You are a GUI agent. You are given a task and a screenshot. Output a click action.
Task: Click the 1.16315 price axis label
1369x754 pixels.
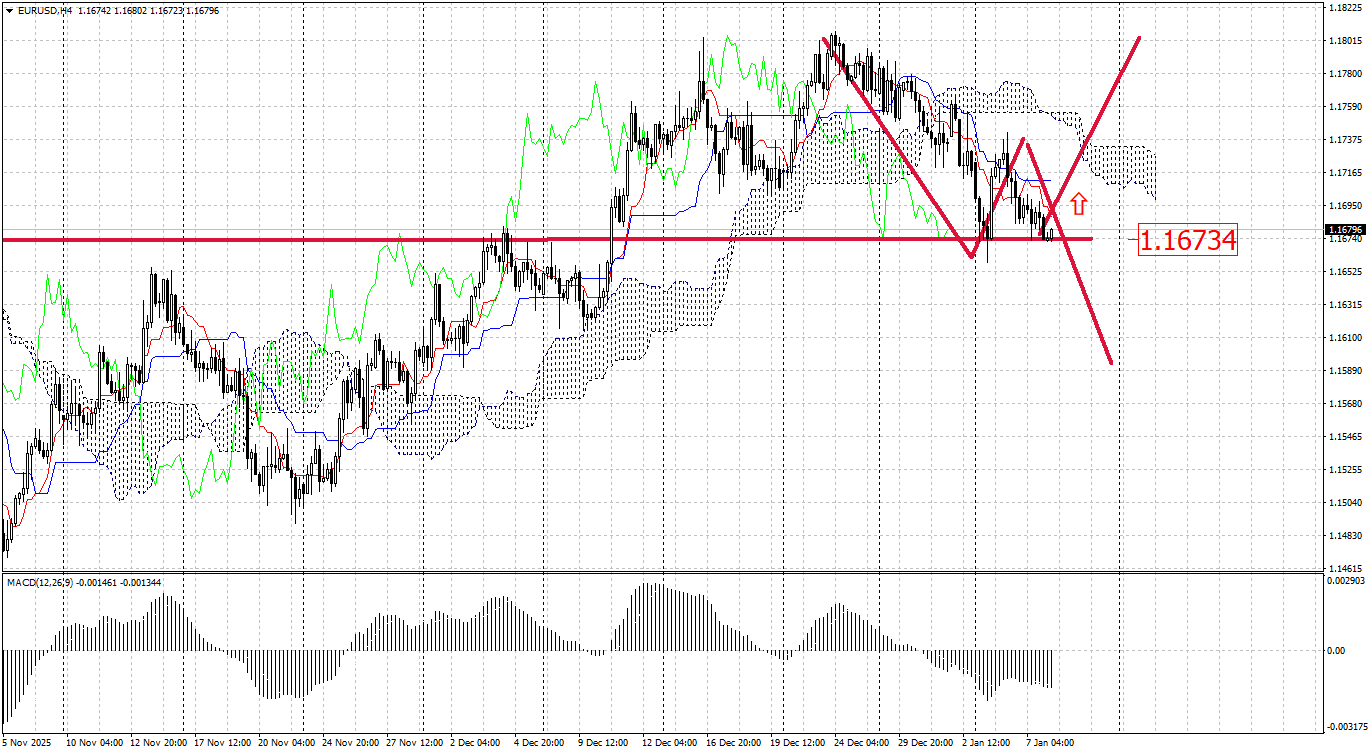click(1345, 305)
